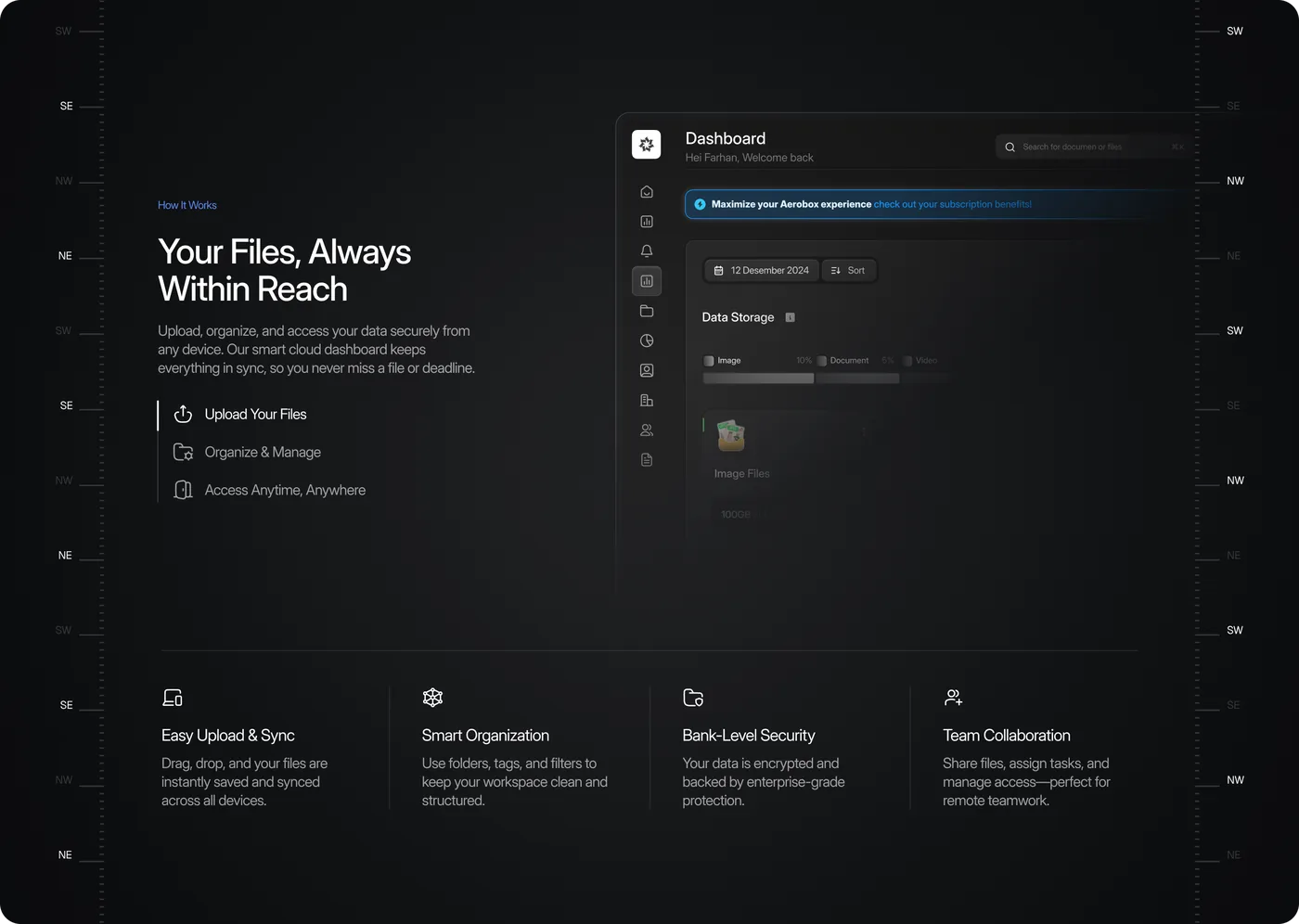Select the Access Anytime, Anywhere step
This screenshot has width=1299, height=924.
[269, 490]
